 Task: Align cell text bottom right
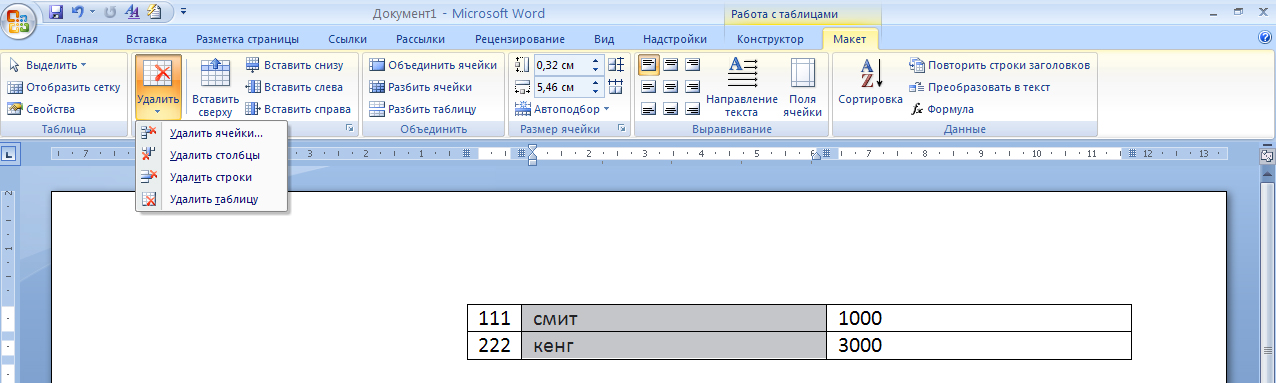pos(692,109)
